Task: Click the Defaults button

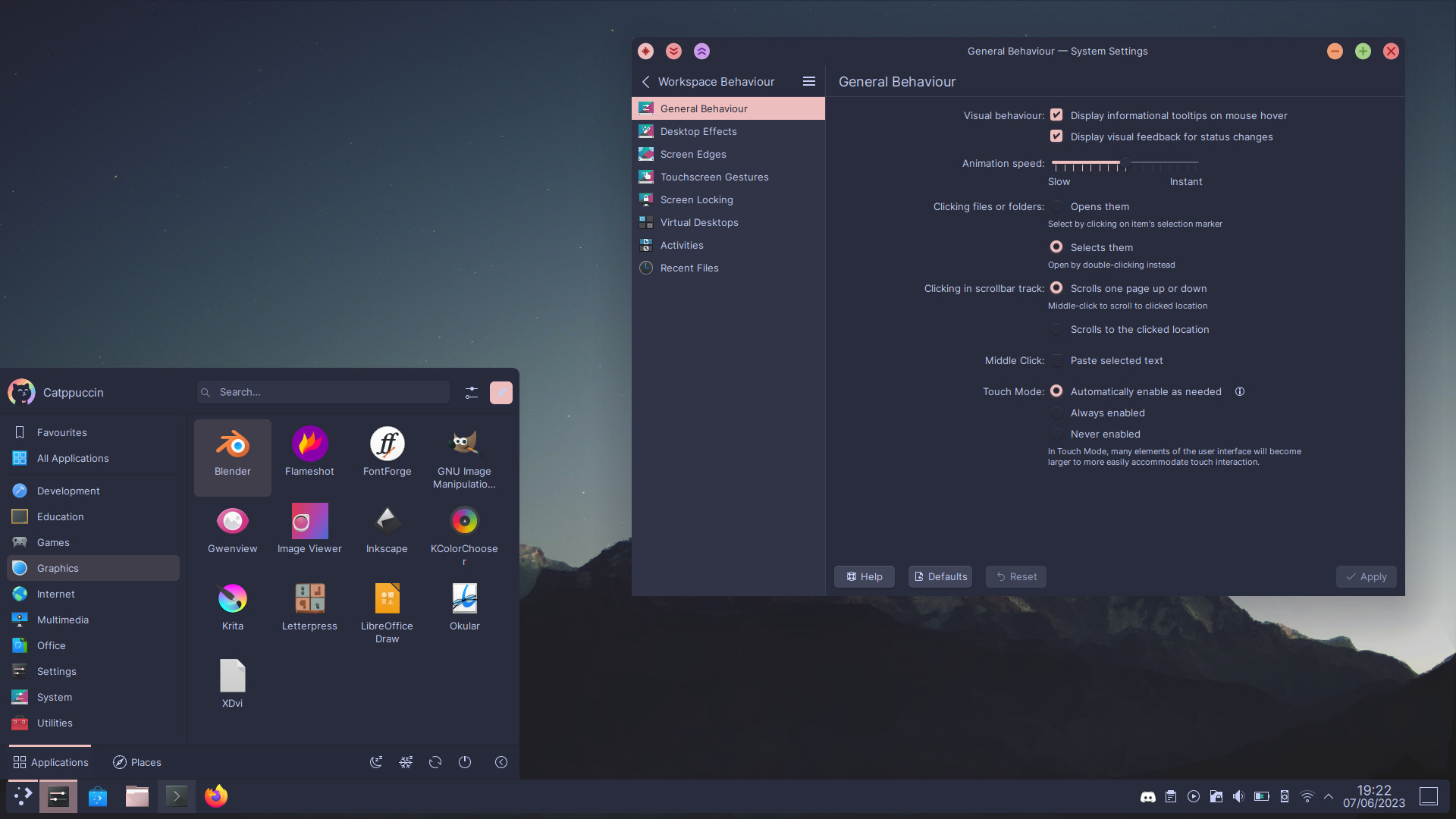Action: click(x=940, y=576)
